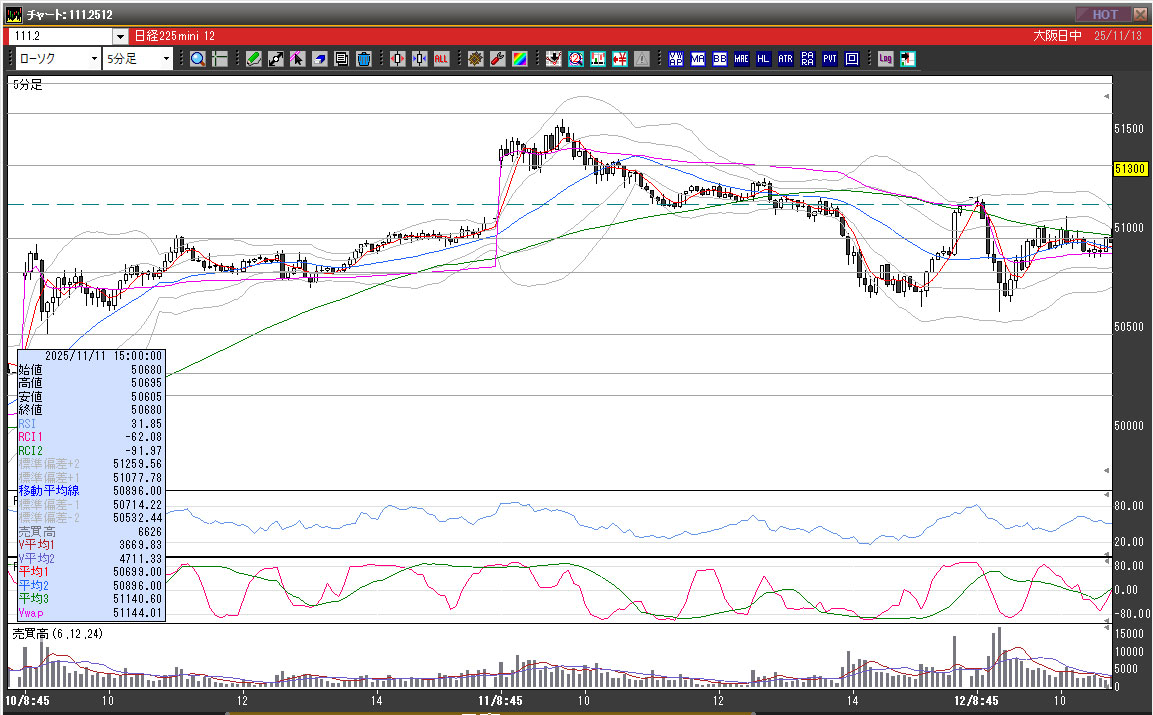Click the diagonal arrow line tool
The image size is (1153, 715).
[276, 59]
